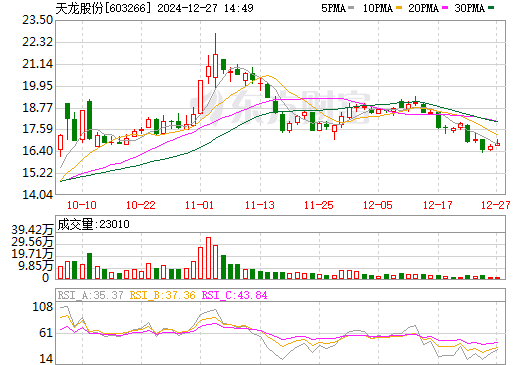The height and width of the screenshot is (365, 520).
Task: Click the RSI_C:43.84 indicator label
Action: [x=235, y=295]
